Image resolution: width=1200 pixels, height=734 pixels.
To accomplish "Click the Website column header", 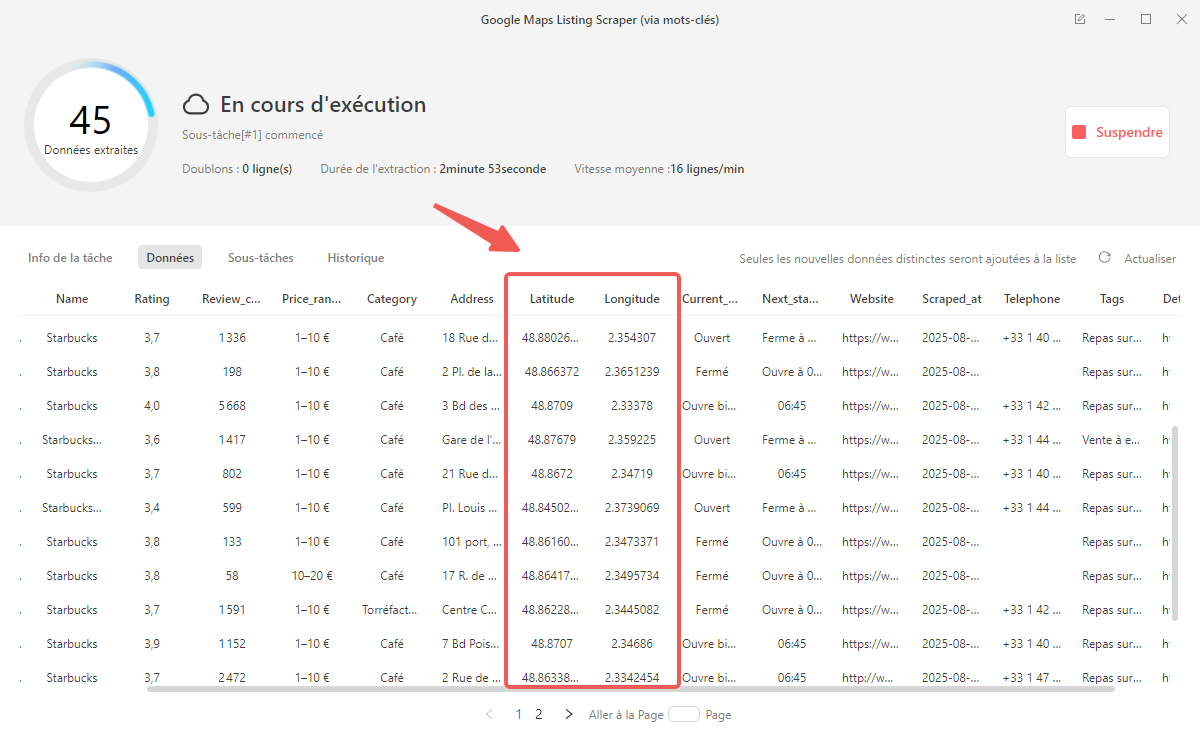I will click(x=872, y=299).
